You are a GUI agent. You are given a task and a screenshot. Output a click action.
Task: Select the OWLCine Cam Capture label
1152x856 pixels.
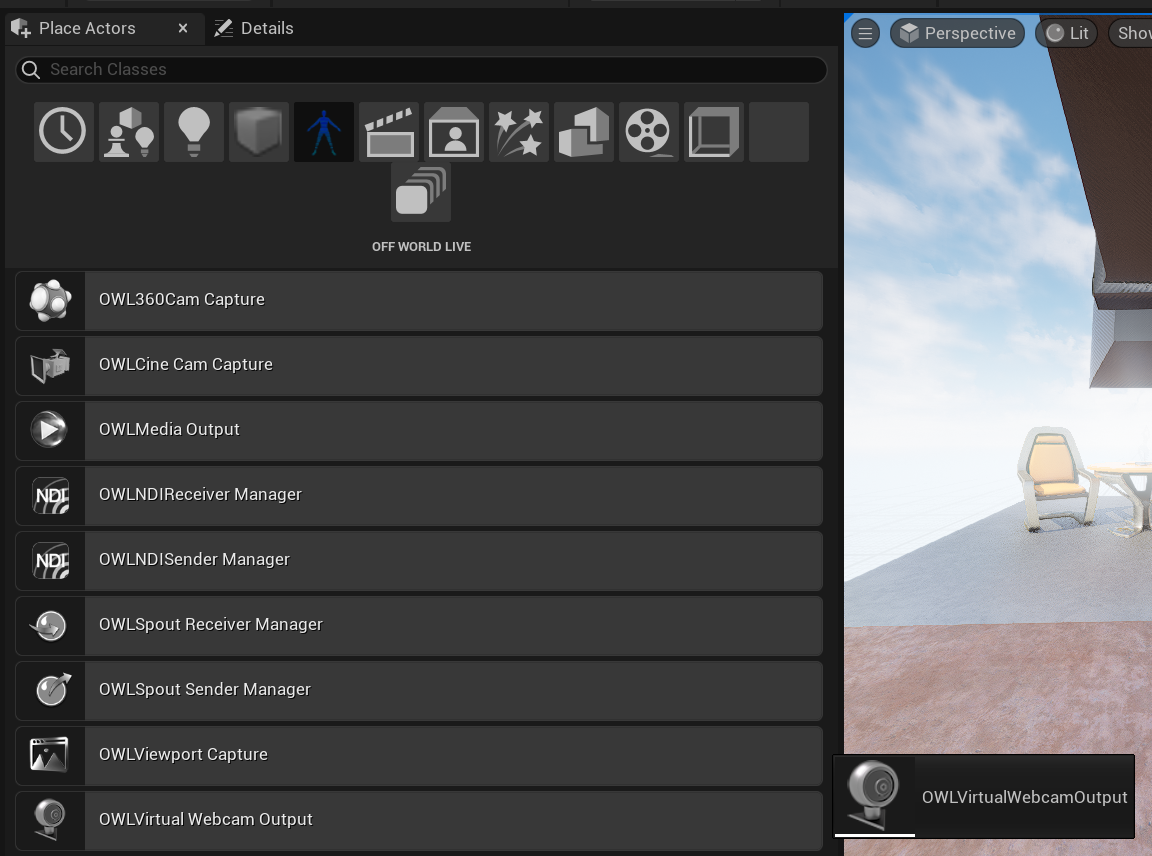[x=186, y=364]
